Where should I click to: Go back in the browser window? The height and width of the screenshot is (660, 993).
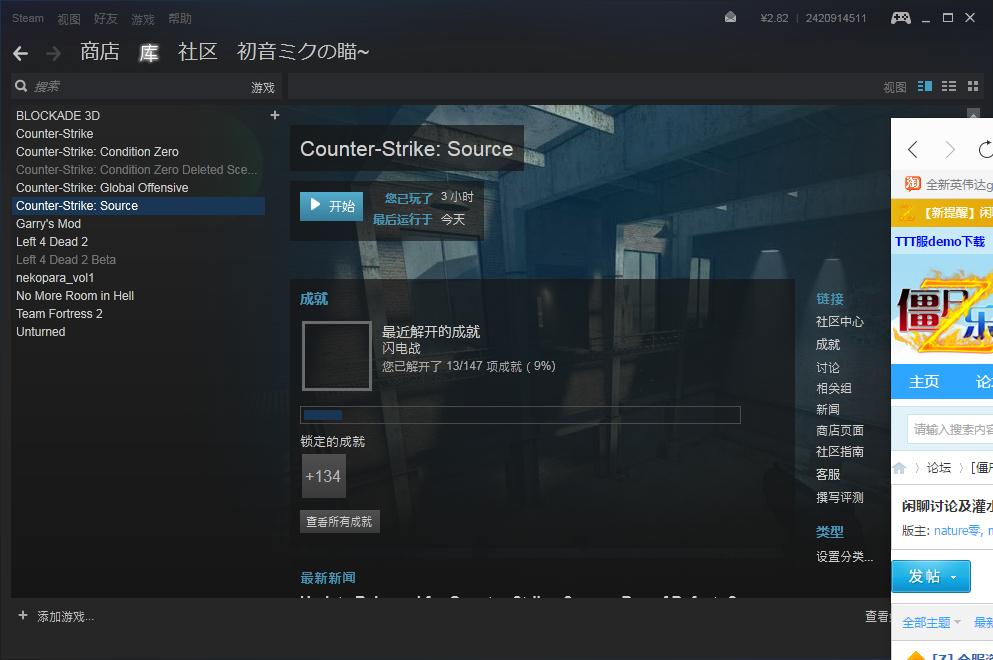click(x=913, y=149)
